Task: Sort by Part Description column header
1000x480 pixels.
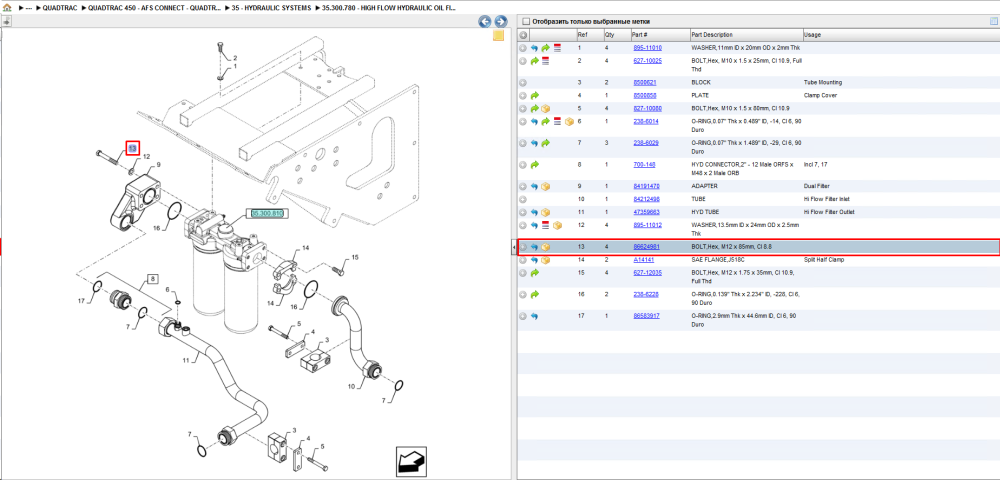Action: pos(746,35)
